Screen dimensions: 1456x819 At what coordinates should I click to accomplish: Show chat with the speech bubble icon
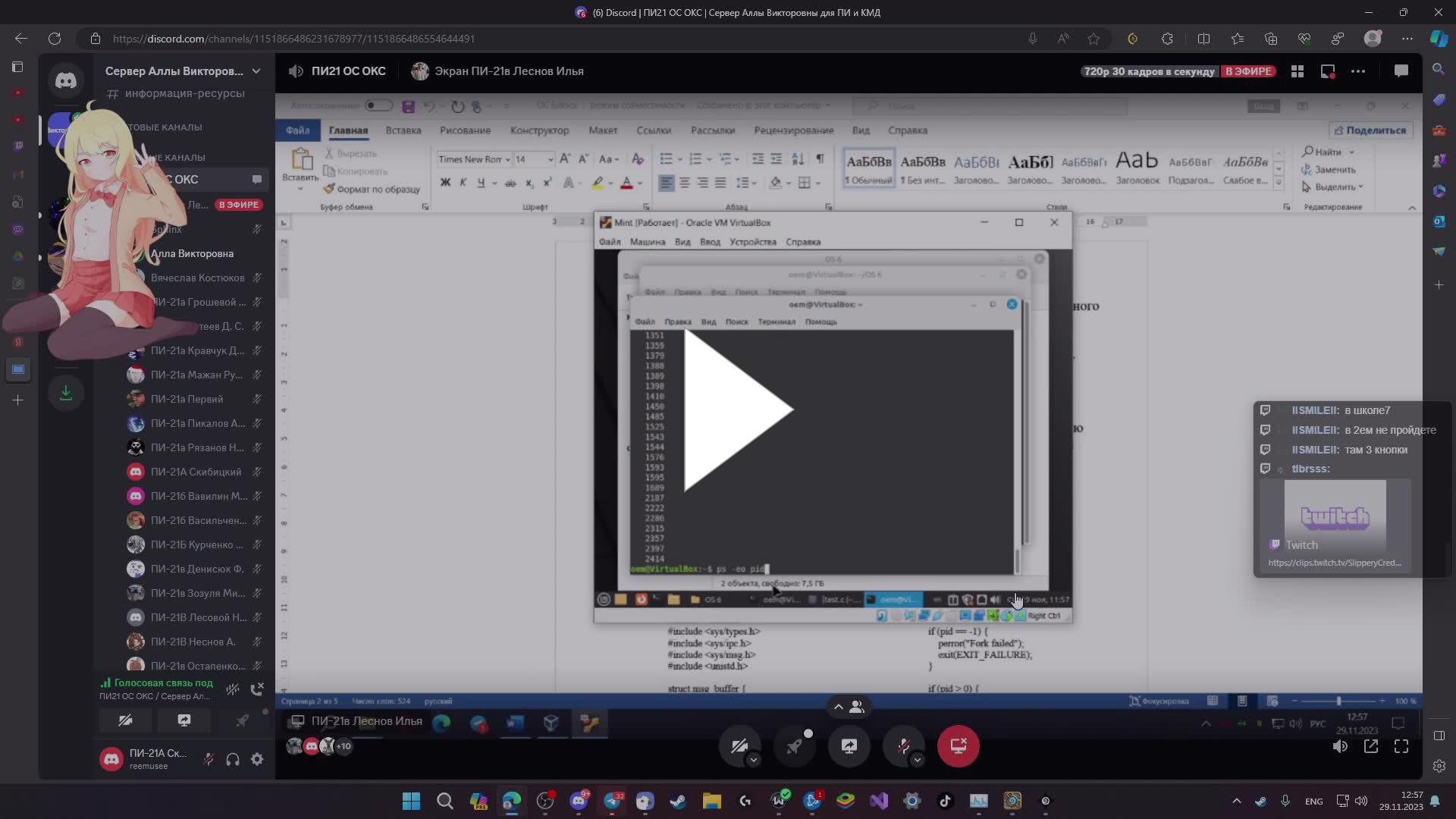point(1401,71)
